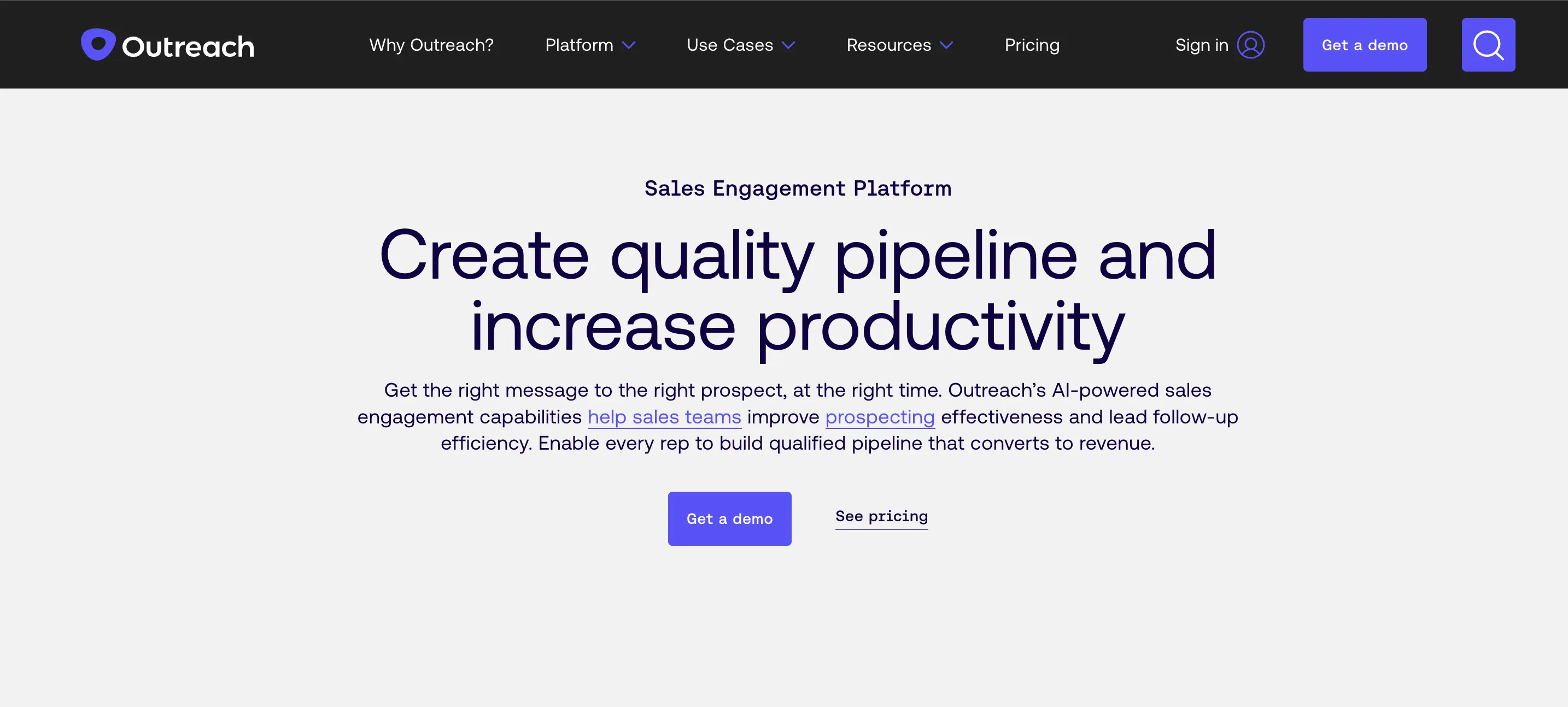
Task: Select Pricing in the navigation bar
Action: click(x=1031, y=44)
